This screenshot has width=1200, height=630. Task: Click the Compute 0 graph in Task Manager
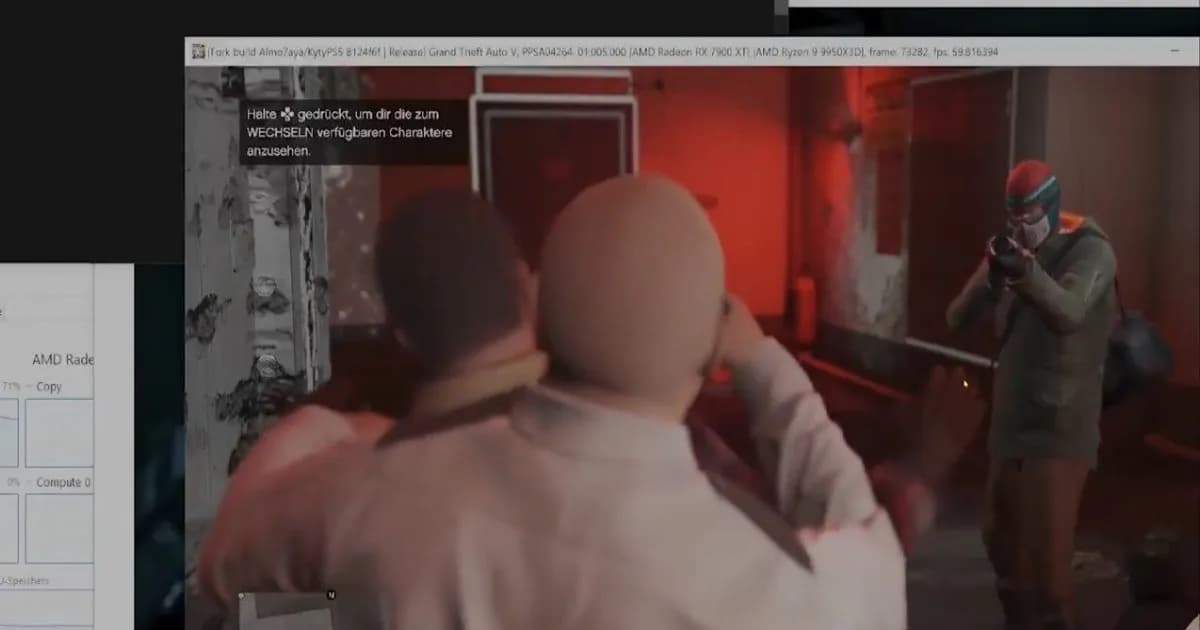tap(59, 528)
